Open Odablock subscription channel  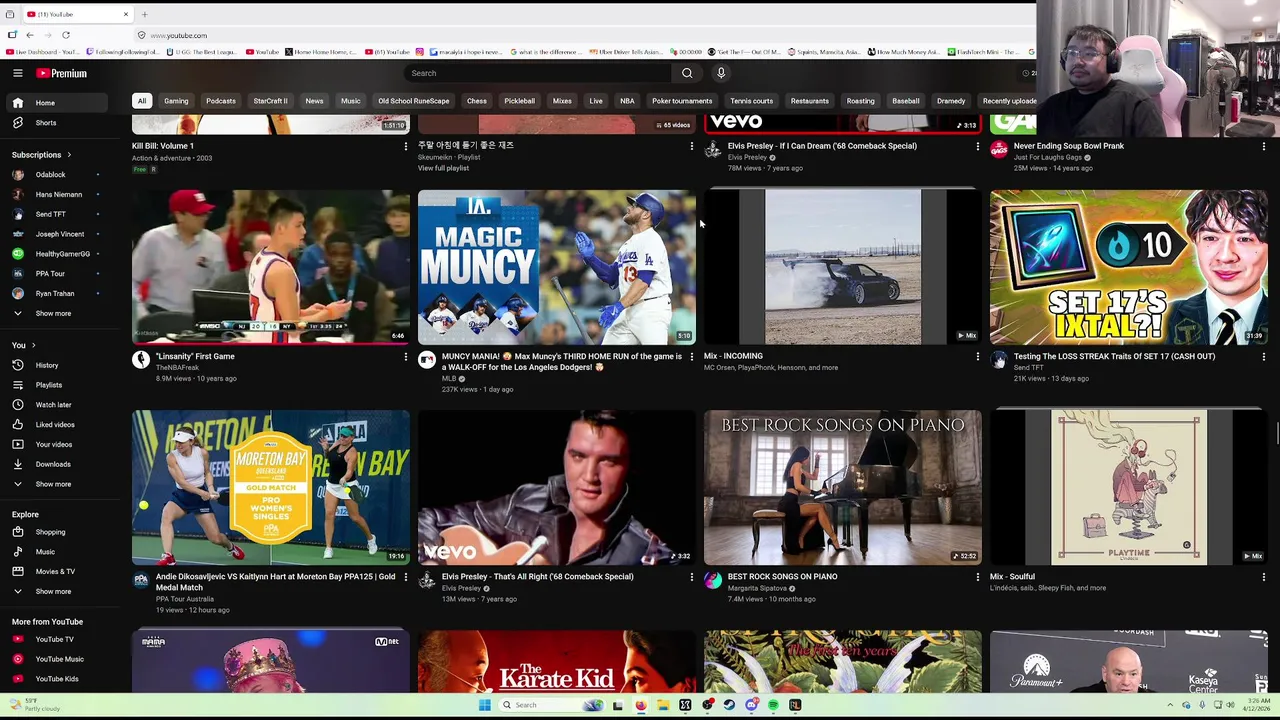click(56, 175)
